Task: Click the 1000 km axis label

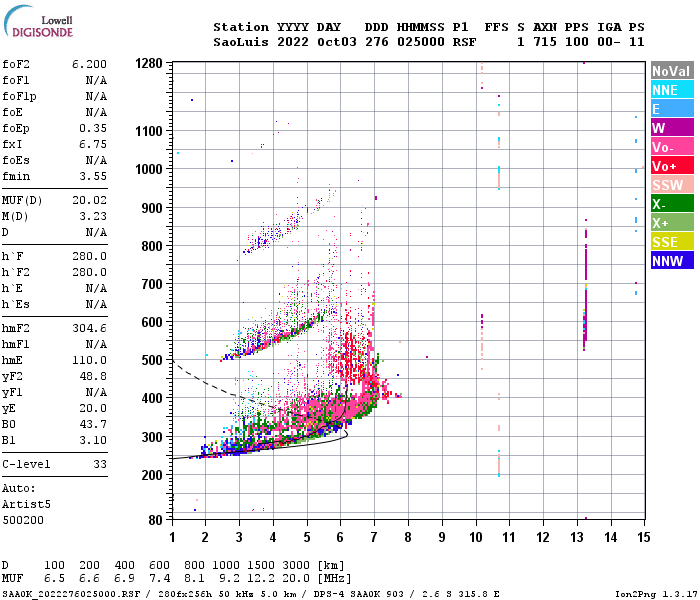Action: 149,169
